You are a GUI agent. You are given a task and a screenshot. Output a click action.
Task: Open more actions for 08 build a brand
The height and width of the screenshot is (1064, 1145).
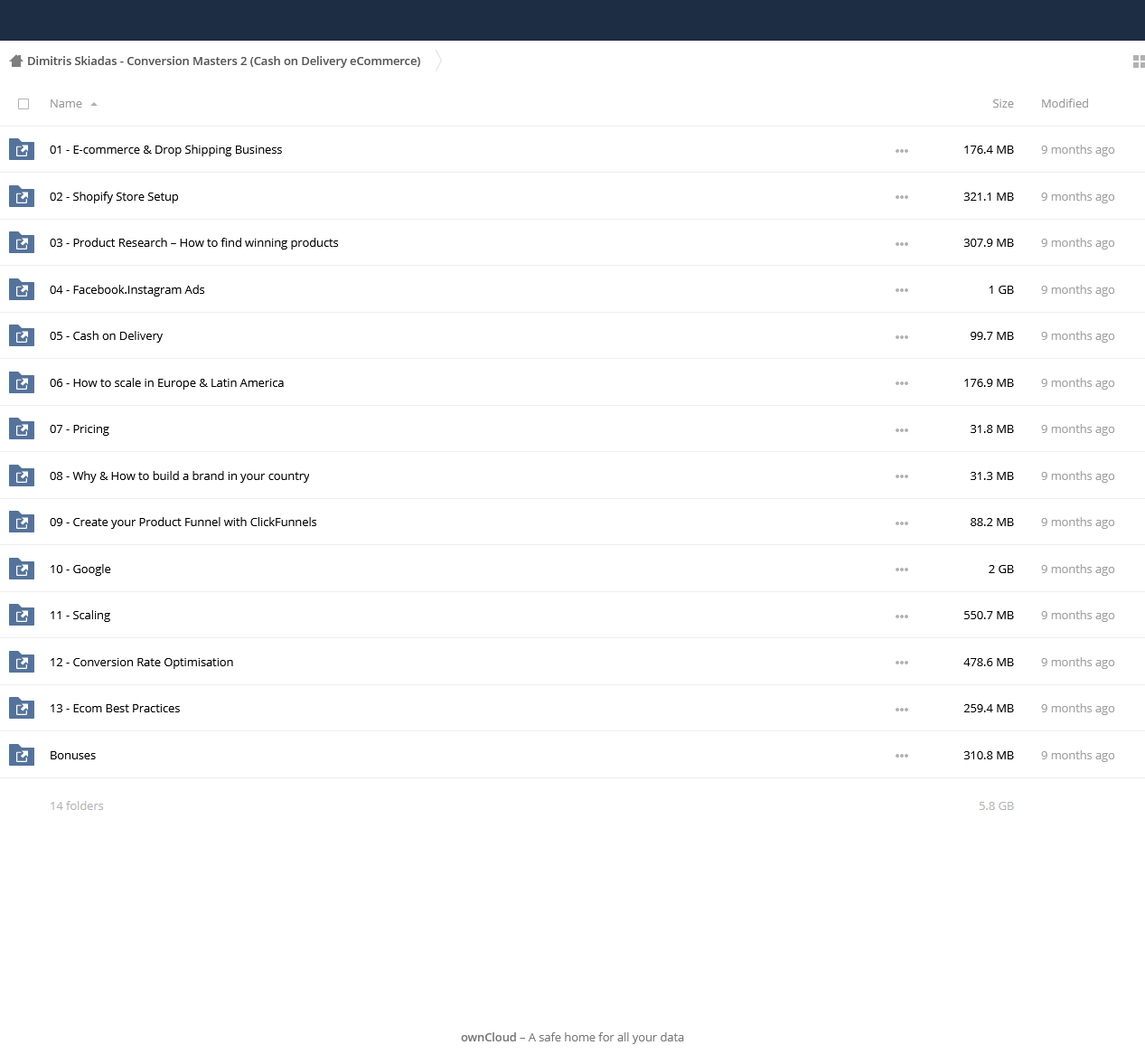point(902,476)
